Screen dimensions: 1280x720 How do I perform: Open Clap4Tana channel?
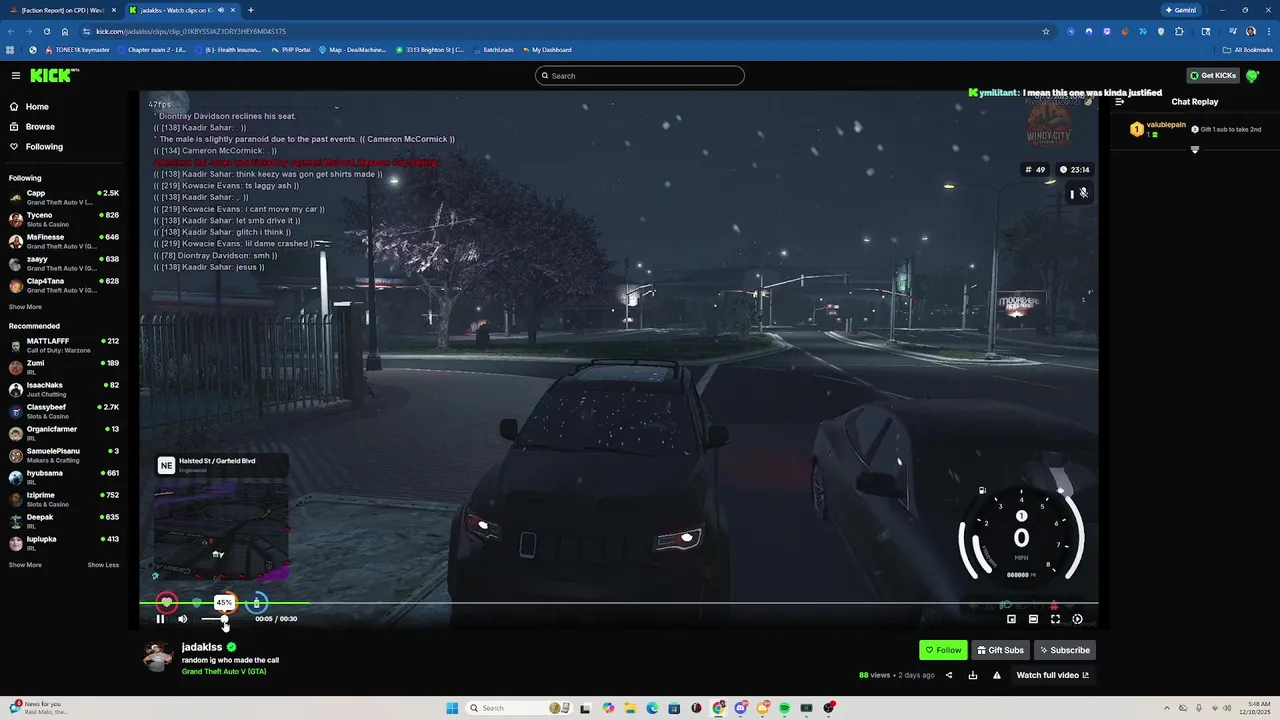tap(64, 285)
